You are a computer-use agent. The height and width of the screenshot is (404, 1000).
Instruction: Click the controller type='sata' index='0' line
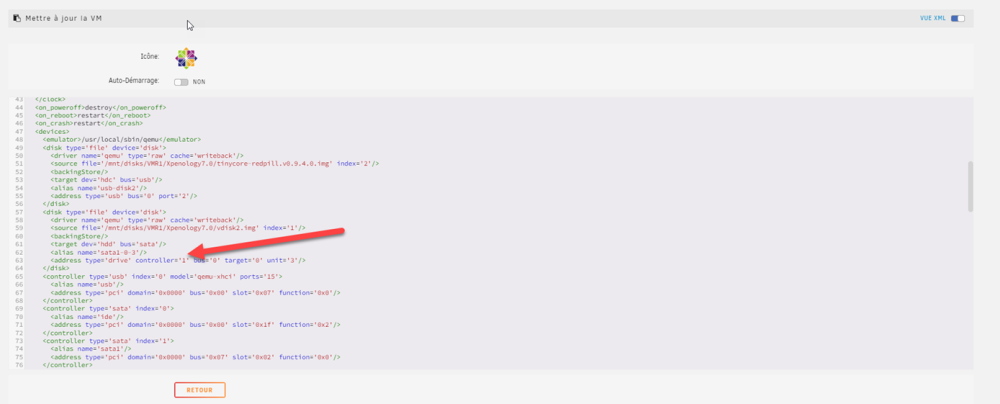click(109, 308)
